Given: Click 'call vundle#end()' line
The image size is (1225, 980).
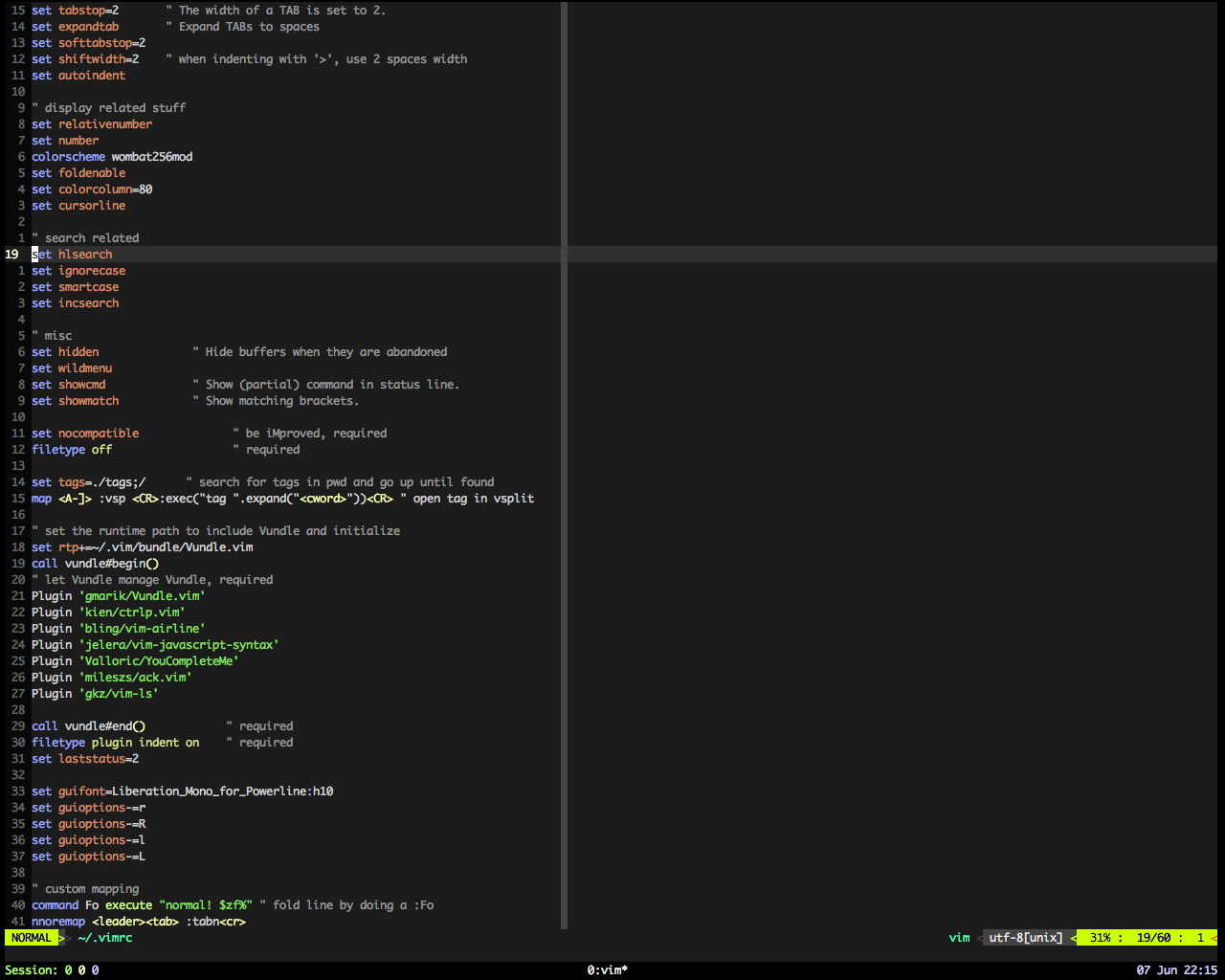Looking at the screenshot, I should point(89,726).
